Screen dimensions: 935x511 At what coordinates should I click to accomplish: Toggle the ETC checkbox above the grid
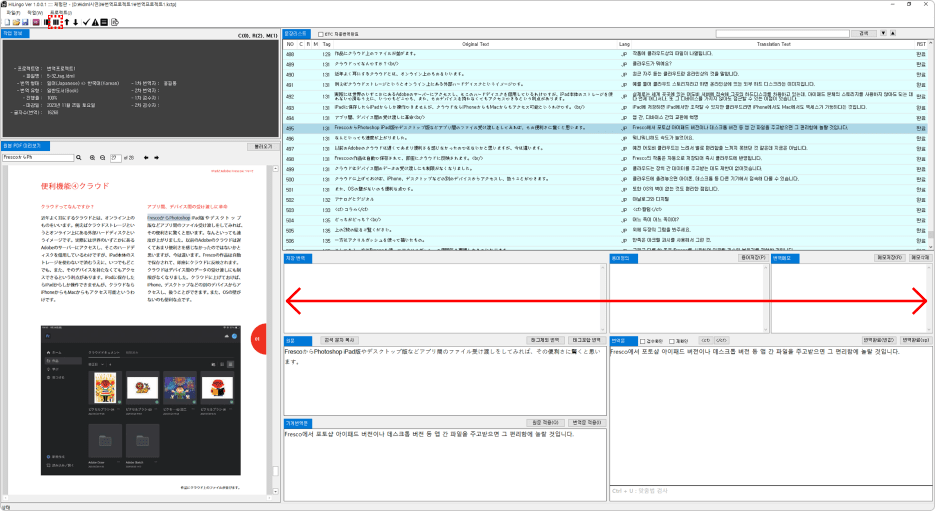pyautogui.click(x=321, y=34)
